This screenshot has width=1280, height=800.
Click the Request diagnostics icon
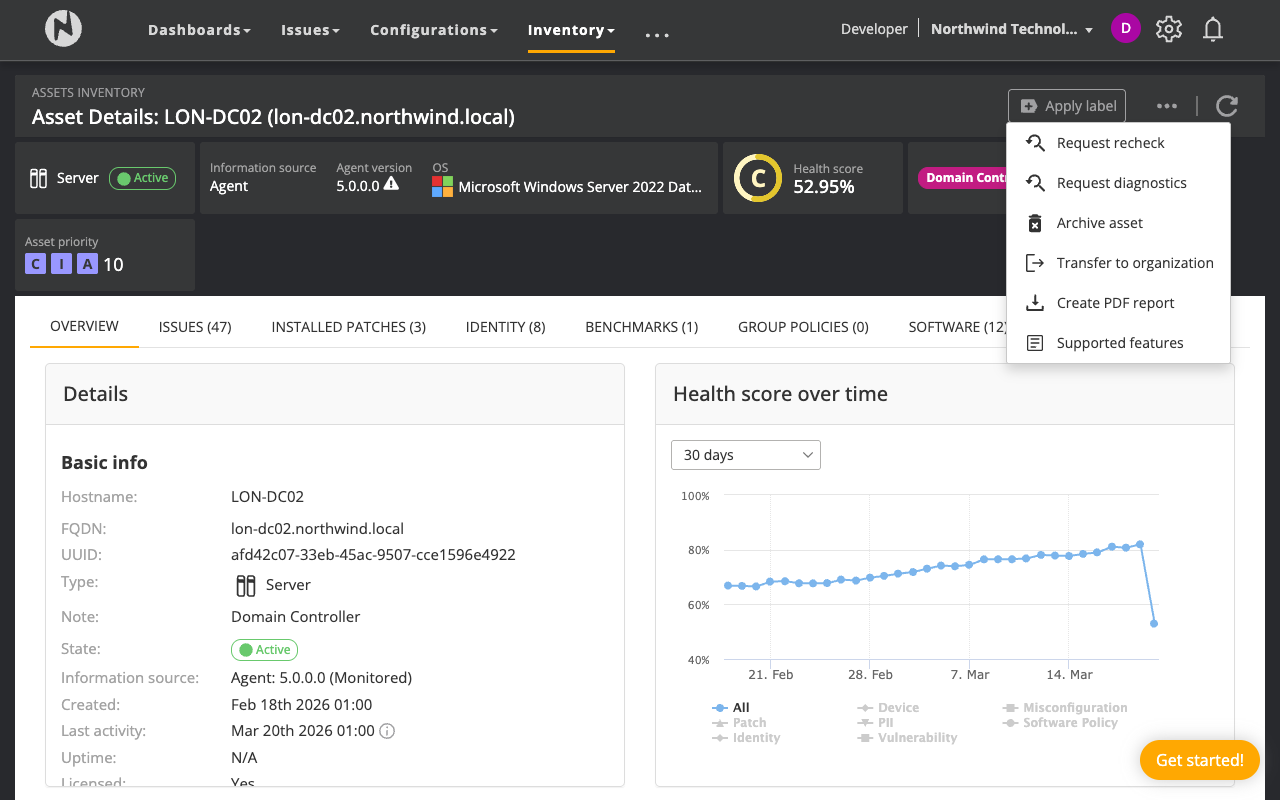click(x=1036, y=183)
